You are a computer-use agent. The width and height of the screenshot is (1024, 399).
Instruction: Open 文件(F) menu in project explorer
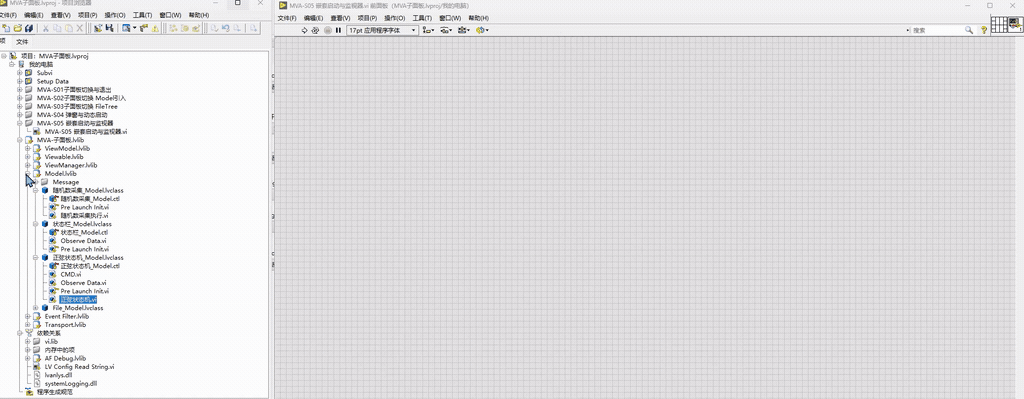(x=8, y=15)
